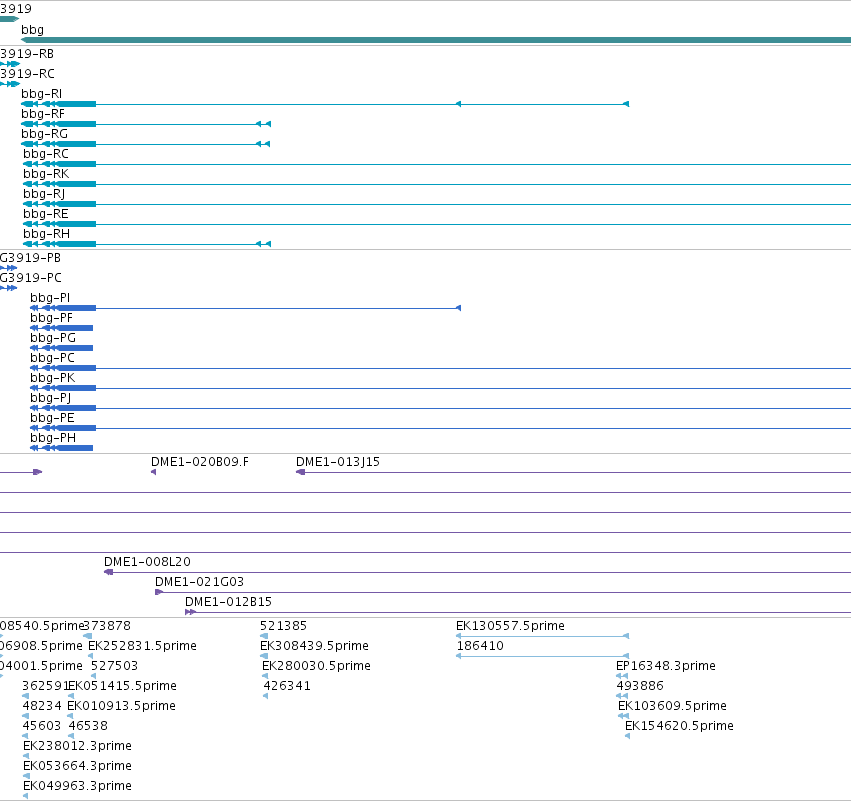Select the DME1-021G03 purple arrowhead

click(x=159, y=592)
